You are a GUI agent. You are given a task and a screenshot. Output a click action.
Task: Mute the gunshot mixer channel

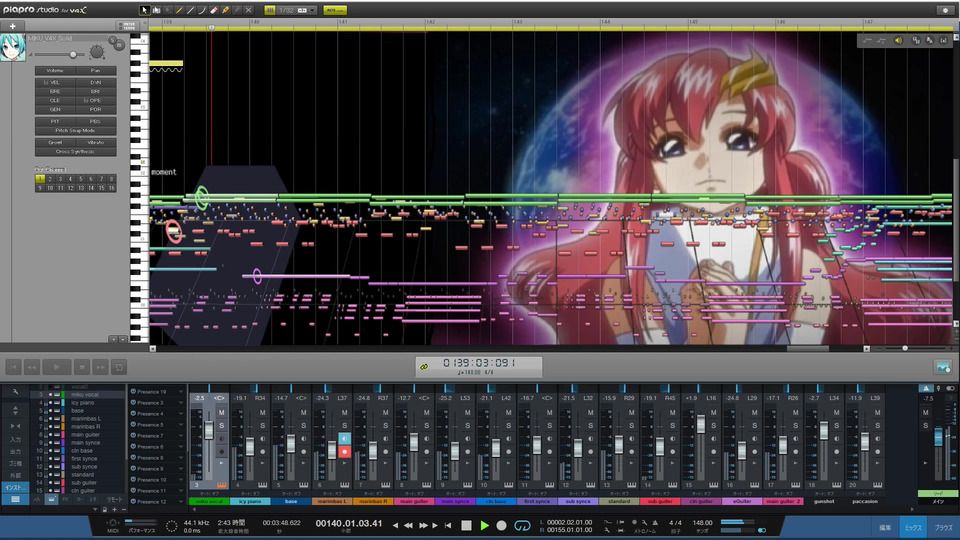coord(836,413)
